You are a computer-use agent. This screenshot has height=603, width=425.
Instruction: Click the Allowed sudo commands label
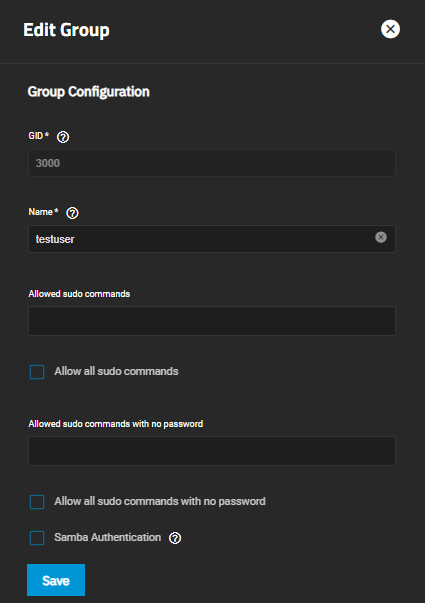[79, 294]
